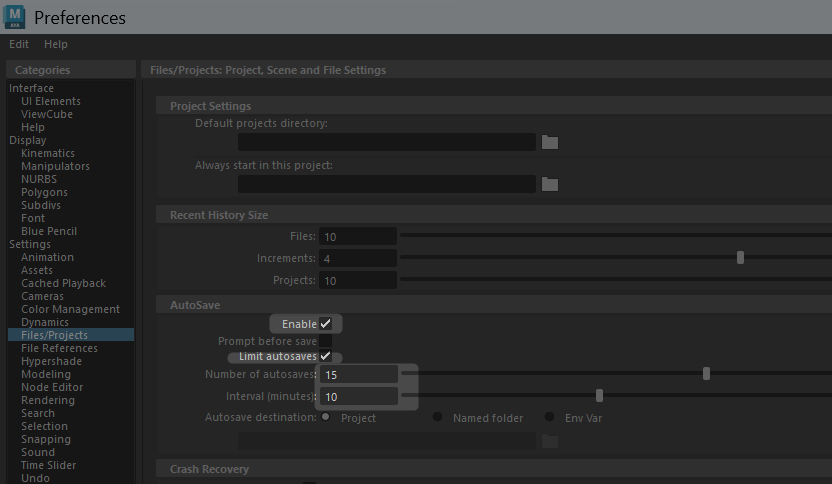Click the Increments slider handle

coord(740,258)
